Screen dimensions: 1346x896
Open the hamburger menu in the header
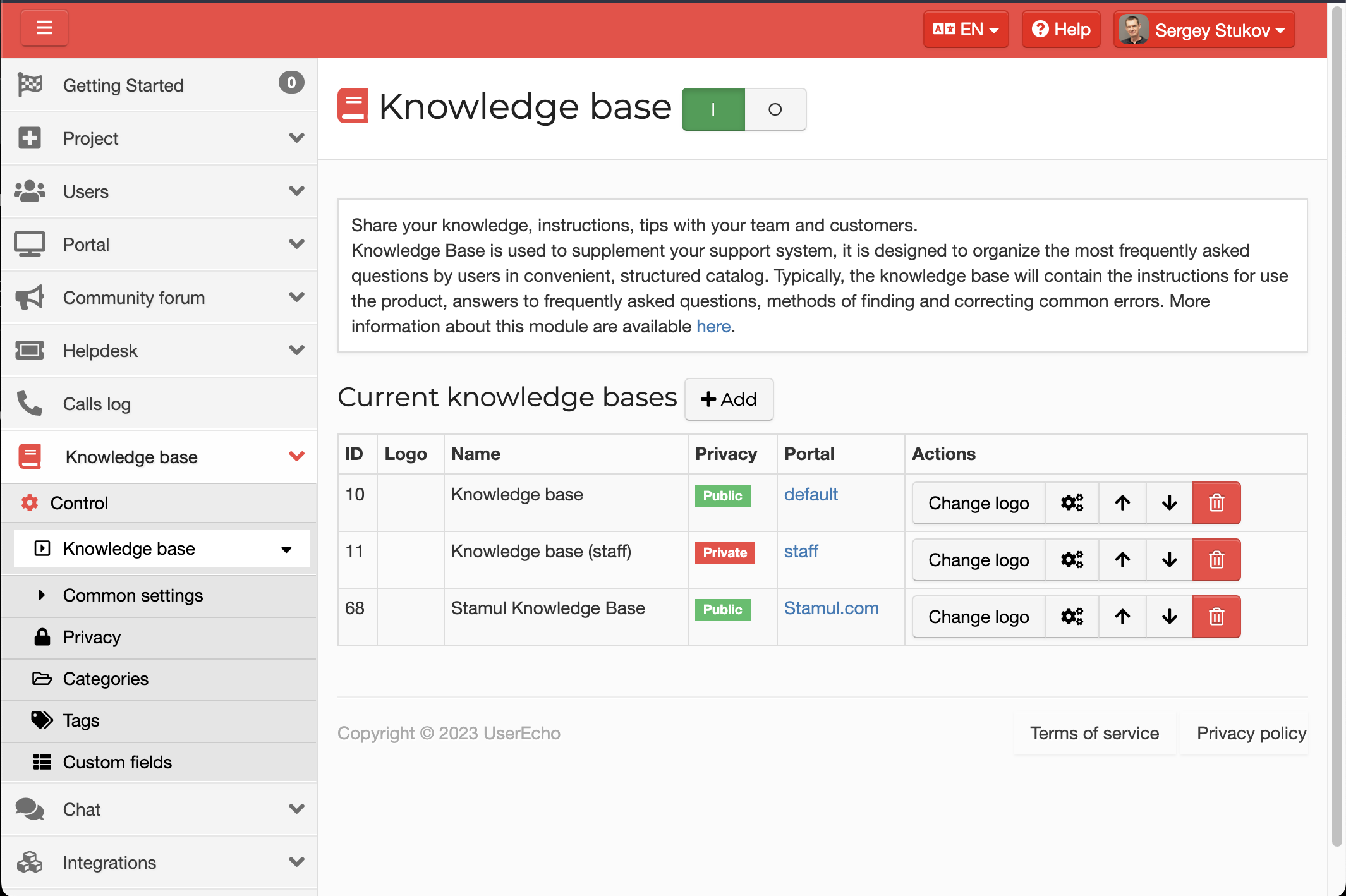[x=44, y=28]
